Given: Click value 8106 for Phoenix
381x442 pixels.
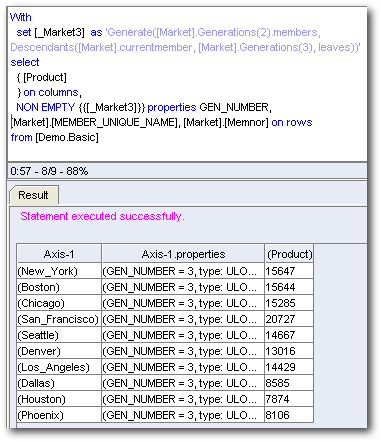Looking at the screenshot, I should 289,415.
